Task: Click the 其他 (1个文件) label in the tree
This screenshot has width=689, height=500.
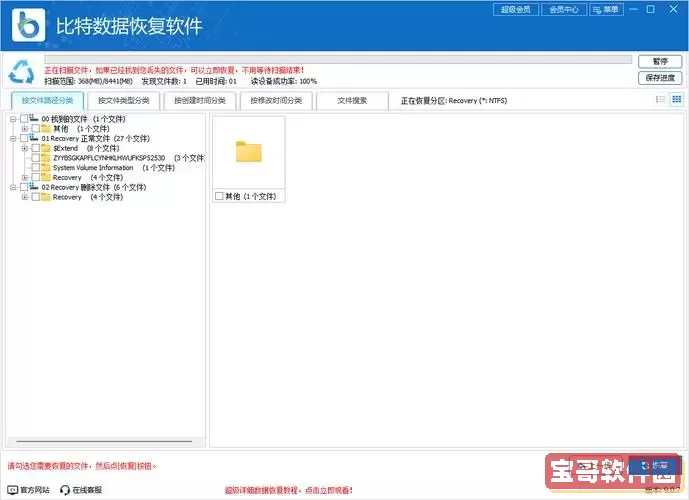Action: (x=81, y=129)
